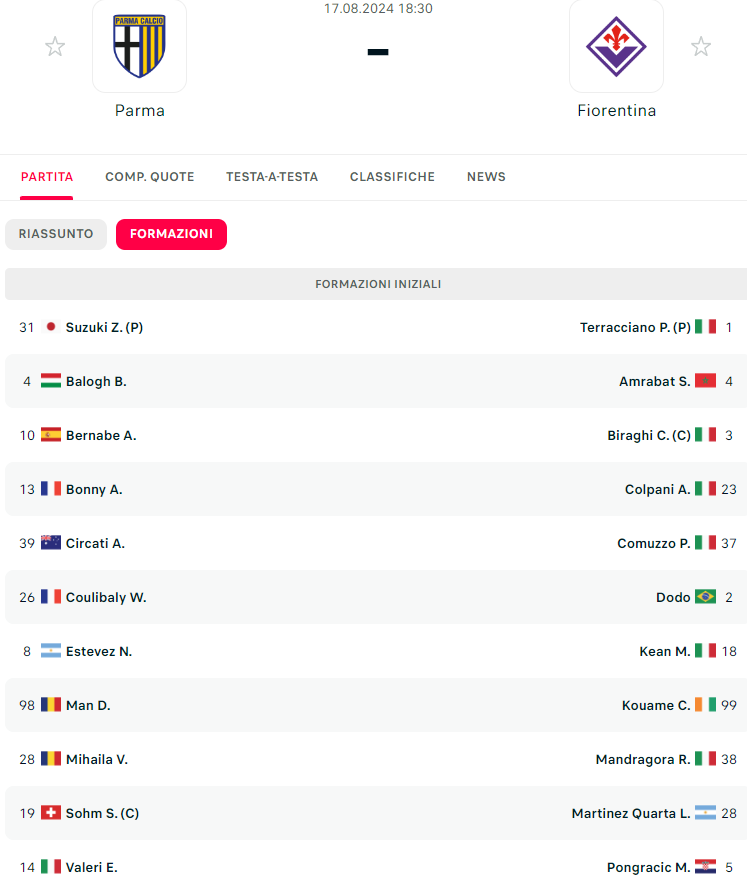The width and height of the screenshot is (747, 885).
Task: Open the Testa-a-Testa tab
Action: pyautogui.click(x=272, y=177)
